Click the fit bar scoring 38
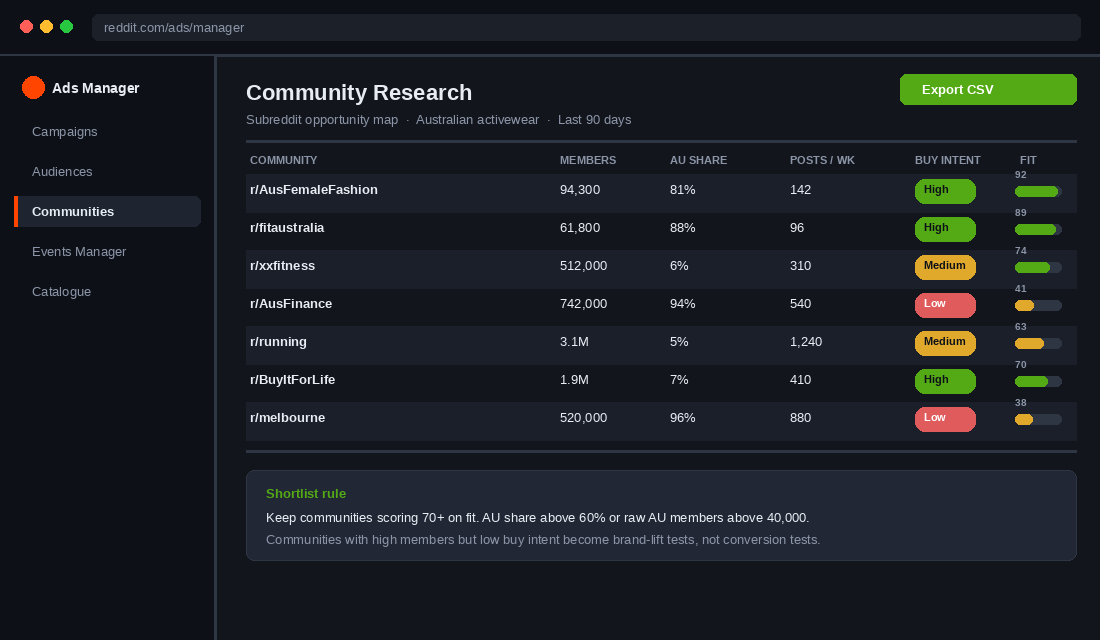1100x640 pixels. [1038, 420]
